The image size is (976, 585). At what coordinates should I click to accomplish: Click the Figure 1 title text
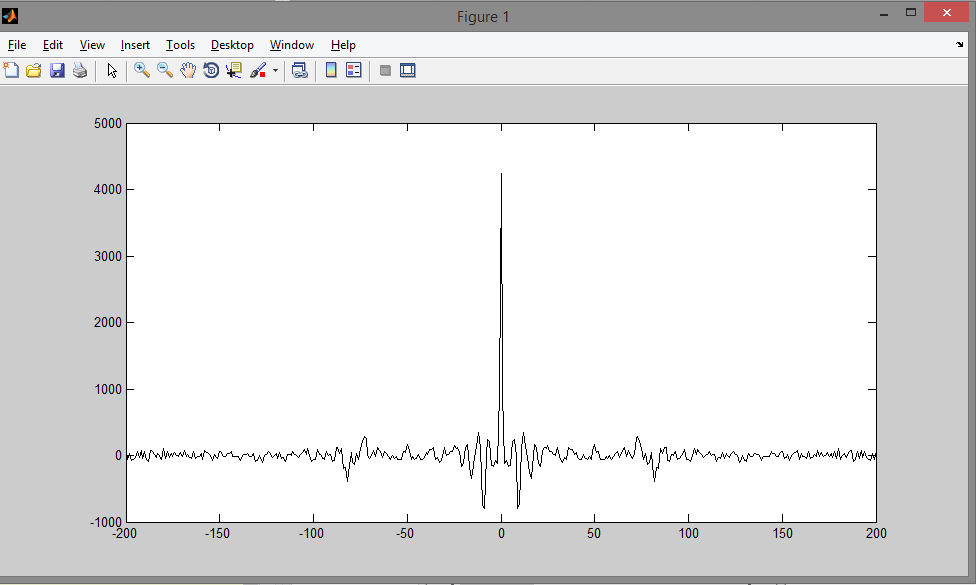point(483,17)
